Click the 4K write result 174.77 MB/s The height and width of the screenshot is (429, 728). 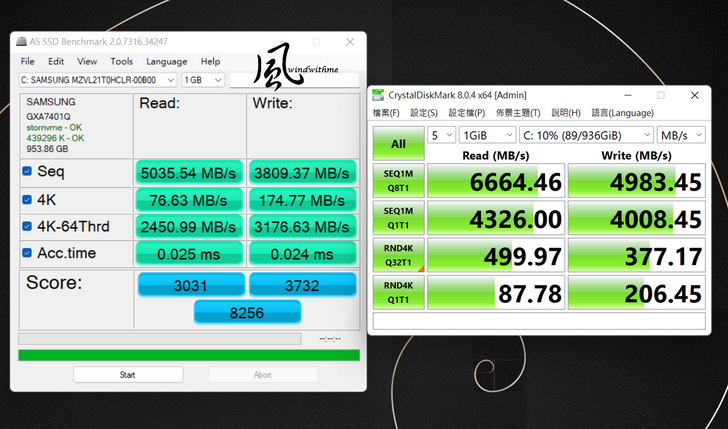coord(302,200)
